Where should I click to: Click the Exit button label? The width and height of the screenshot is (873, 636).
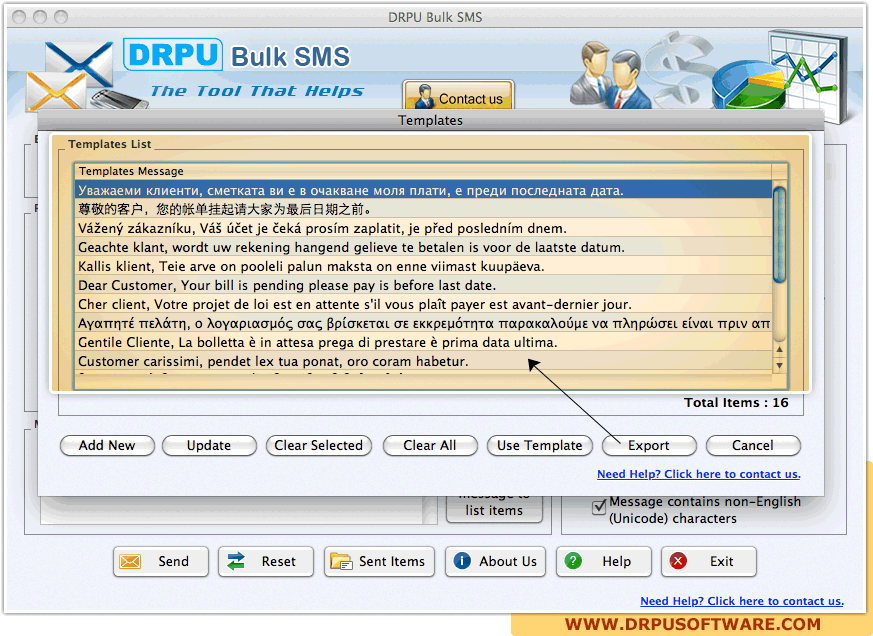(x=722, y=561)
